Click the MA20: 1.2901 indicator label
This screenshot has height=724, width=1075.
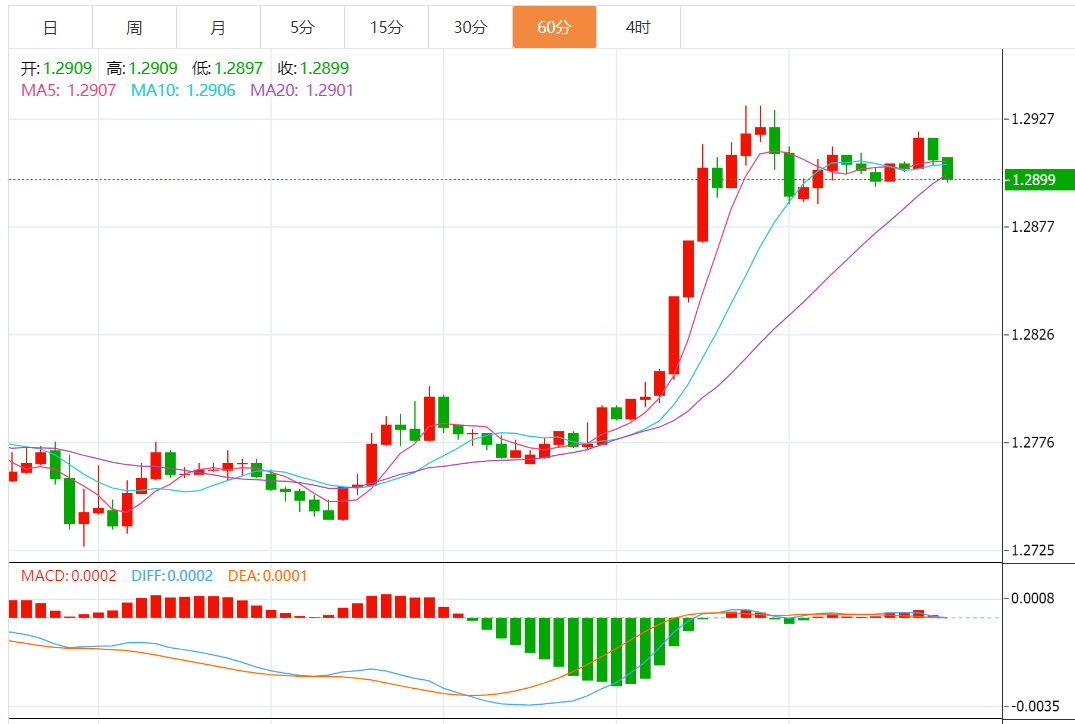coord(302,90)
